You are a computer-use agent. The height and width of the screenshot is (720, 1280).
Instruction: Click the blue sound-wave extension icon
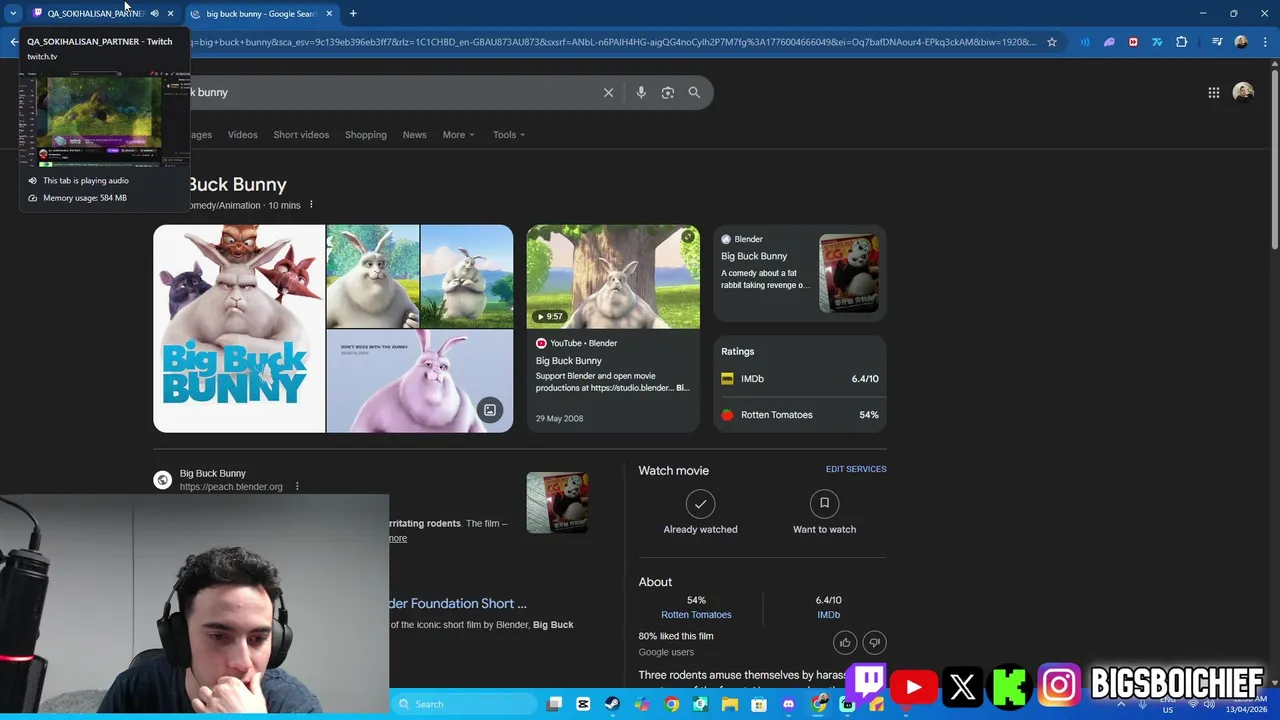pos(1085,42)
